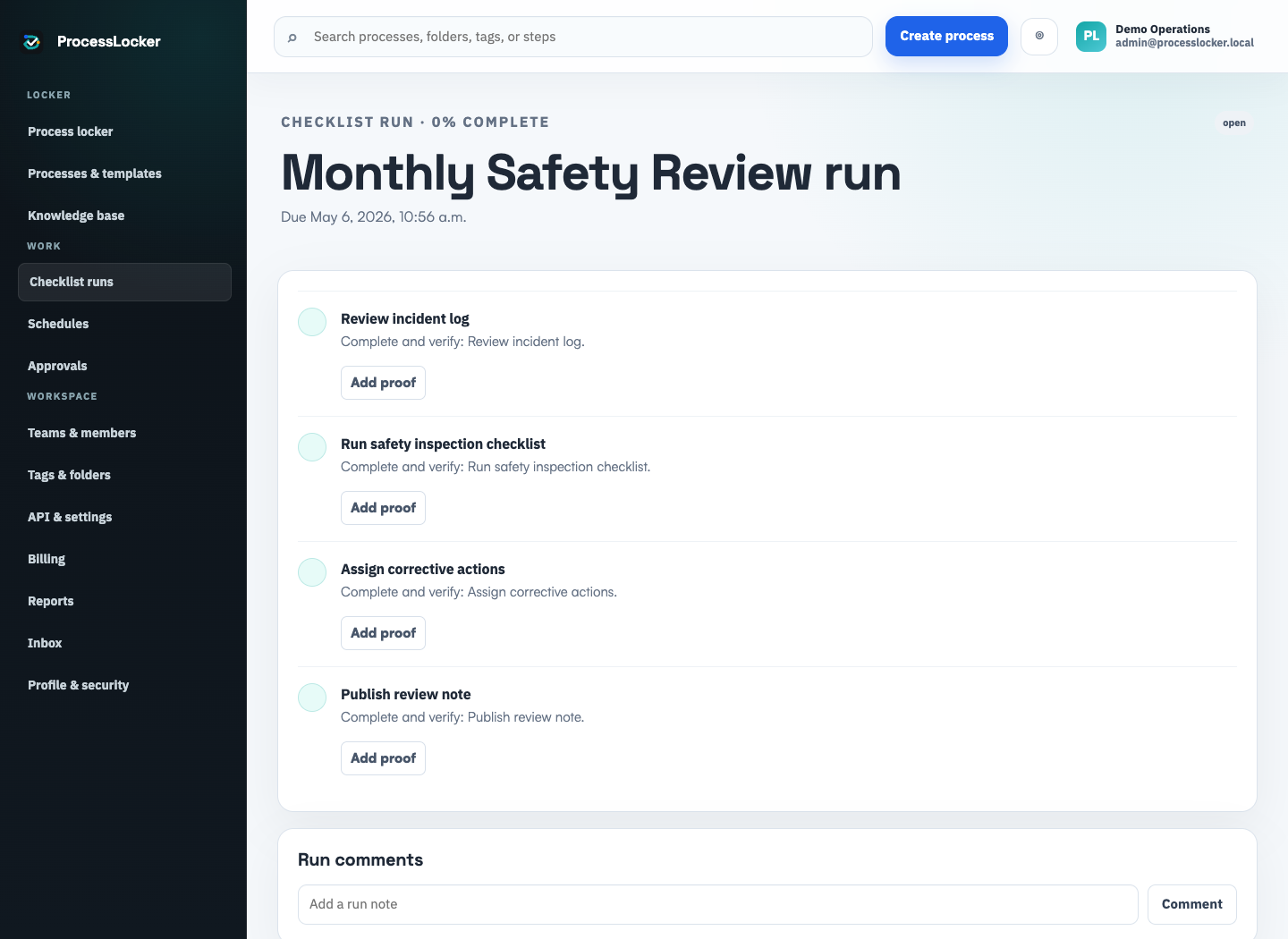Go to Processes & templates

pyautogui.click(x=124, y=173)
